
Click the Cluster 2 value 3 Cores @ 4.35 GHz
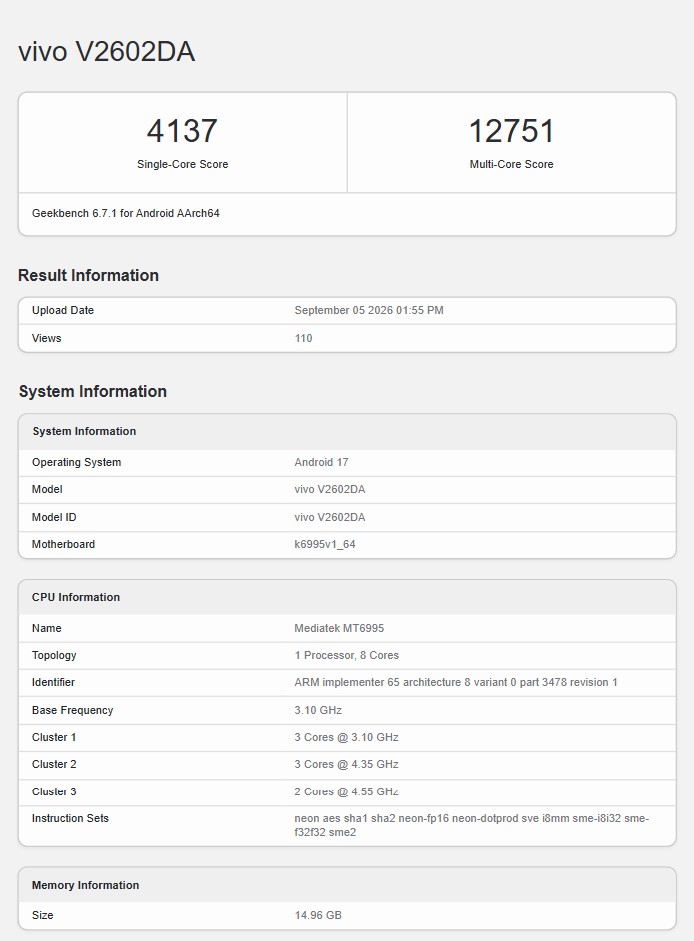(x=346, y=764)
